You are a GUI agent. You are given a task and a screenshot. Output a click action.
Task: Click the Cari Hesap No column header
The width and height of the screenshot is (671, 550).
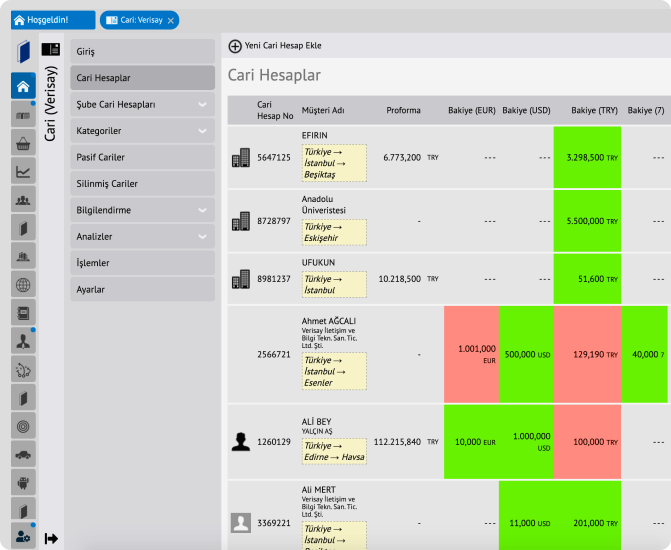click(x=275, y=110)
